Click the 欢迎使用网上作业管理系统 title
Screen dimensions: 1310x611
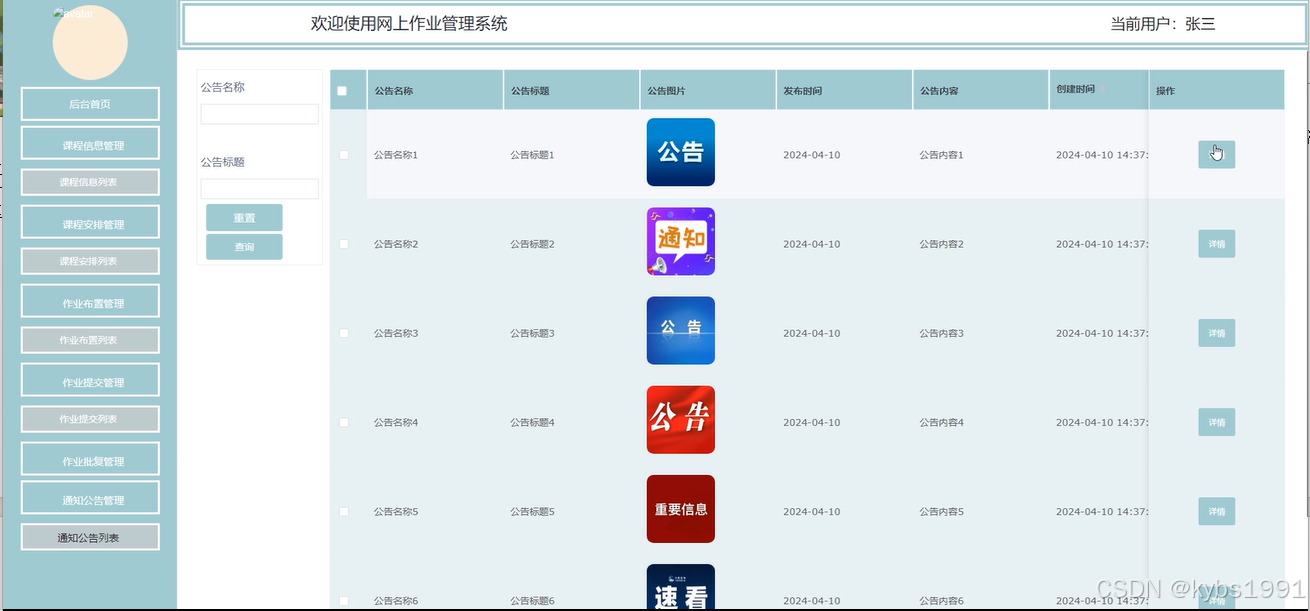409,24
